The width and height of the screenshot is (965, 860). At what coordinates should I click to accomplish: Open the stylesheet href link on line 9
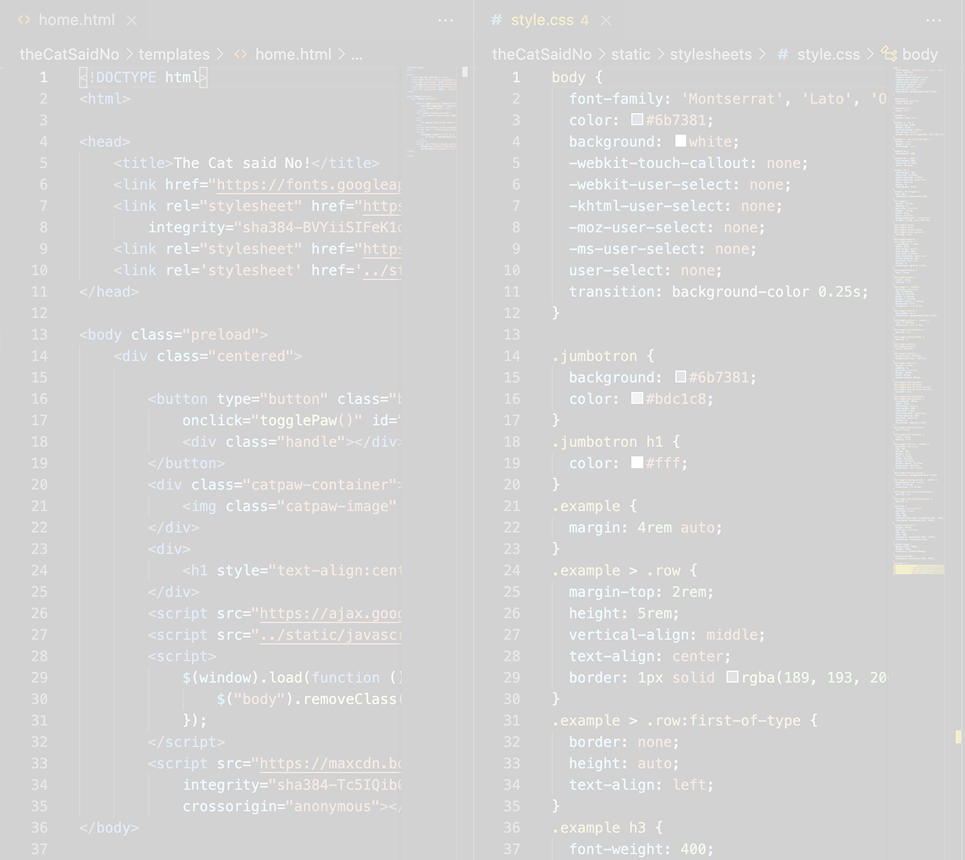click(x=382, y=249)
